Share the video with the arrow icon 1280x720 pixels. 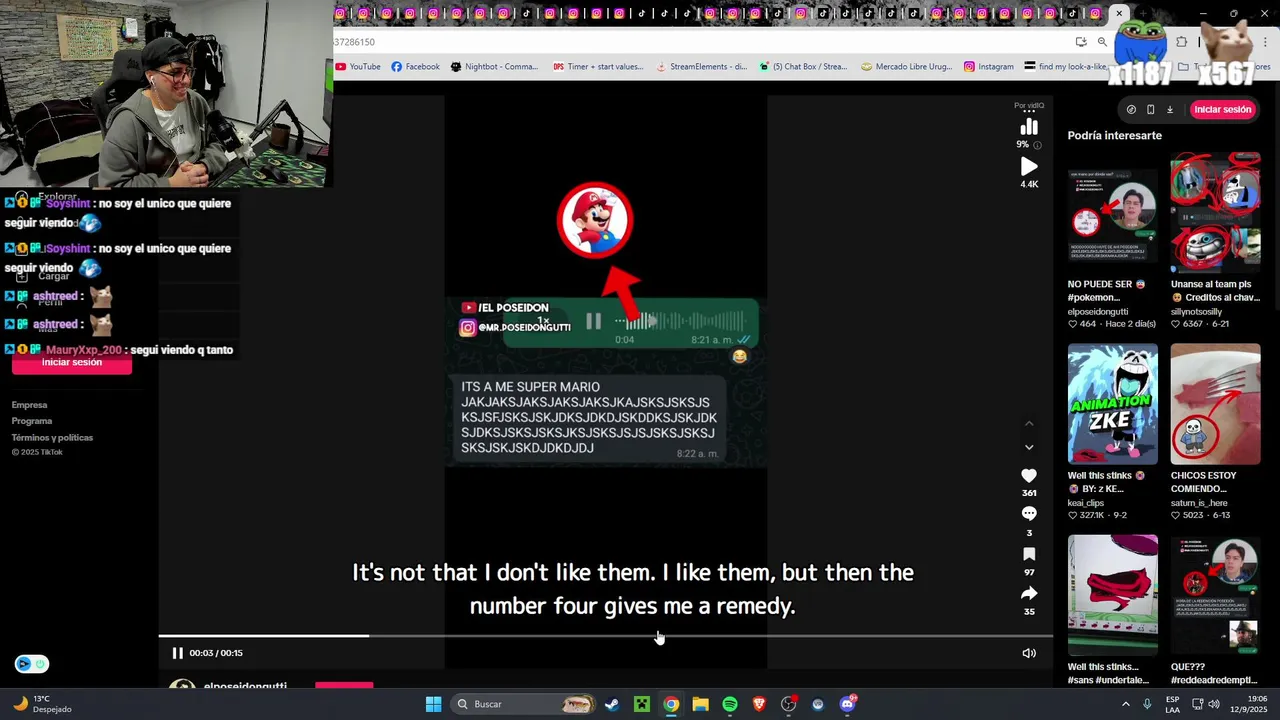click(x=1029, y=593)
